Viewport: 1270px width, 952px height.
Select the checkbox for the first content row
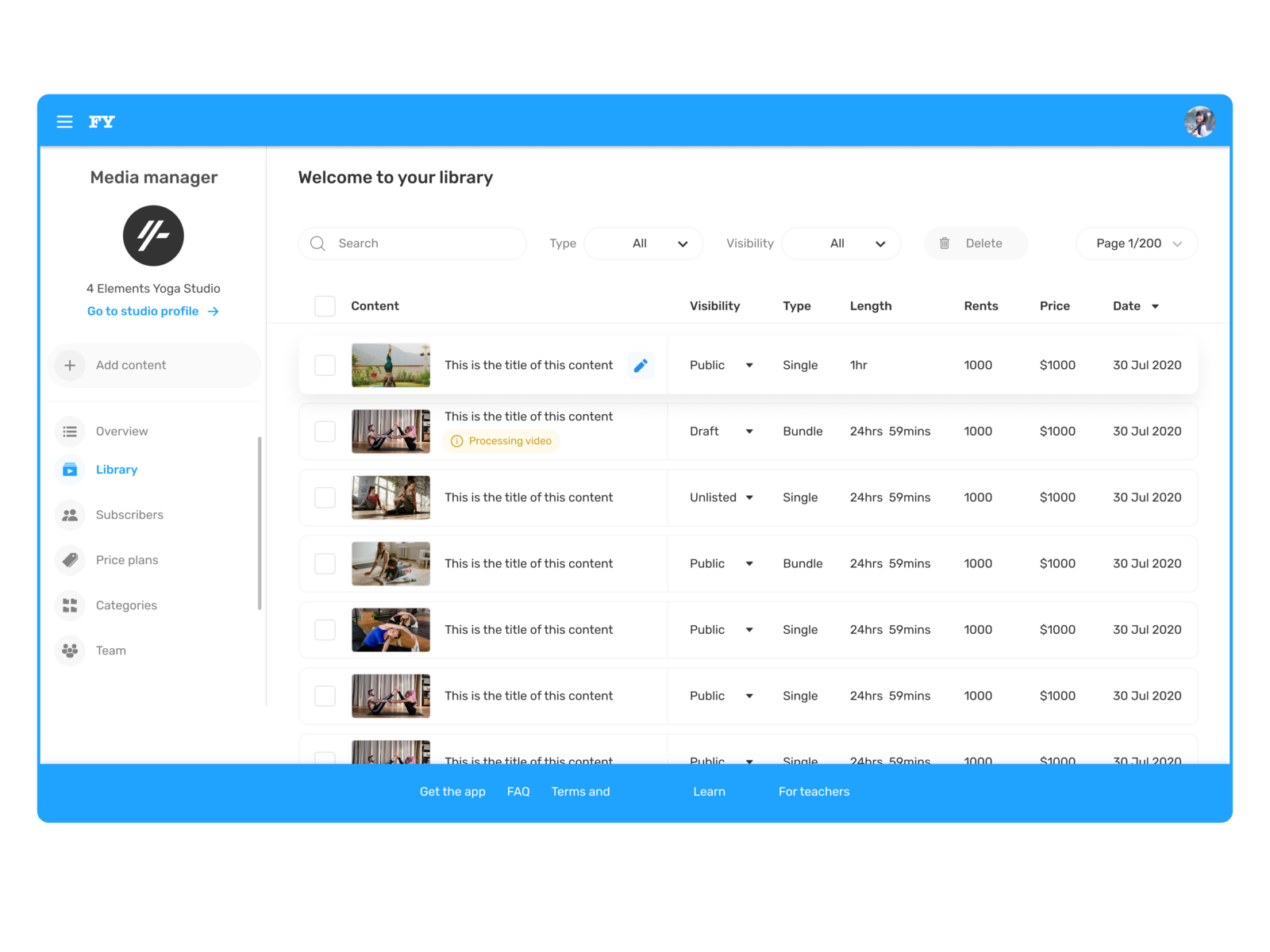point(325,365)
